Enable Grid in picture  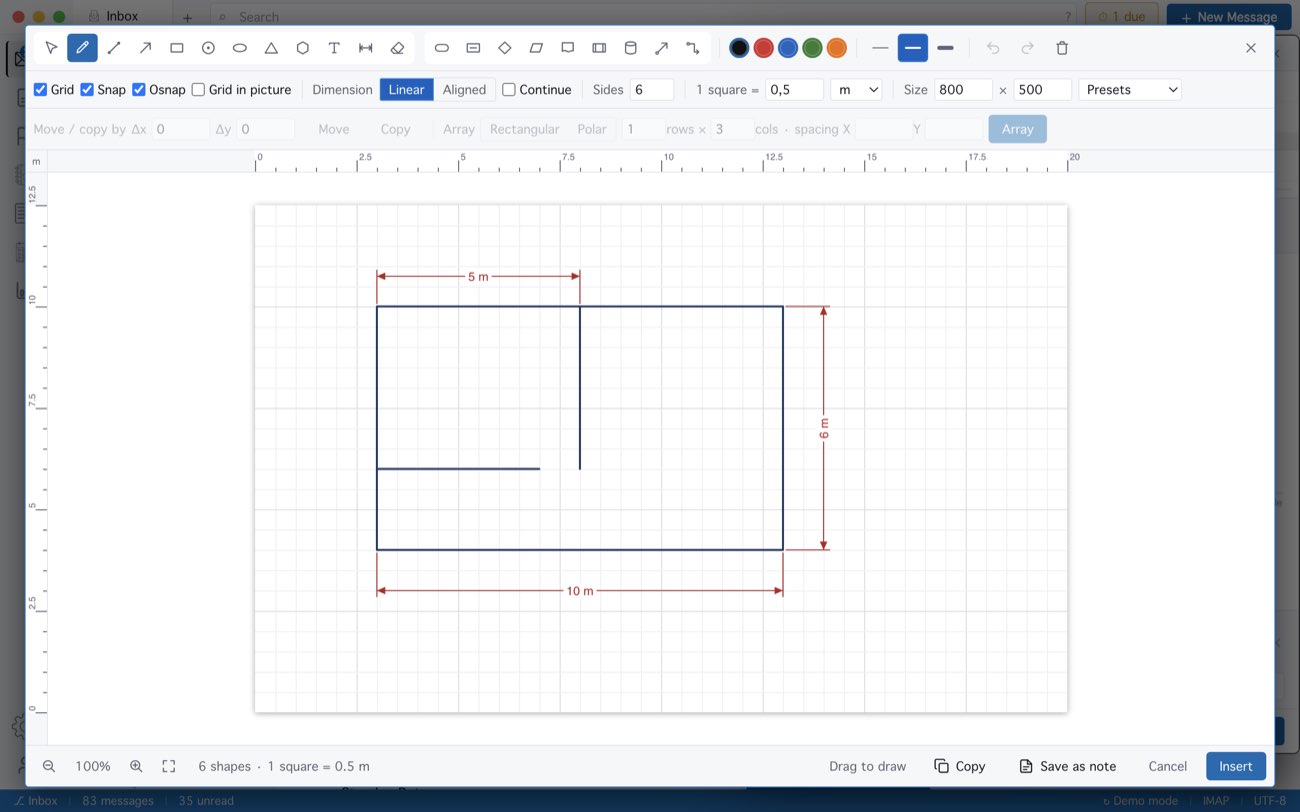(198, 90)
